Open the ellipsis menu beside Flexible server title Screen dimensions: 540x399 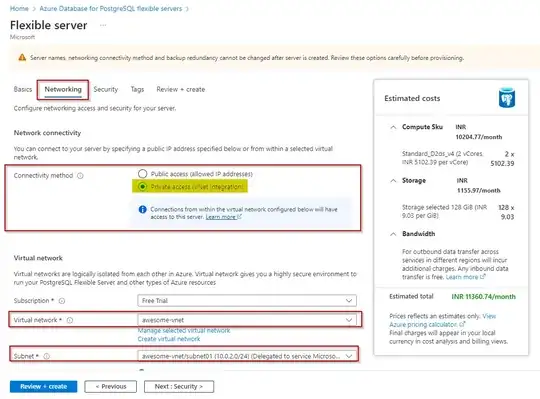click(103, 25)
